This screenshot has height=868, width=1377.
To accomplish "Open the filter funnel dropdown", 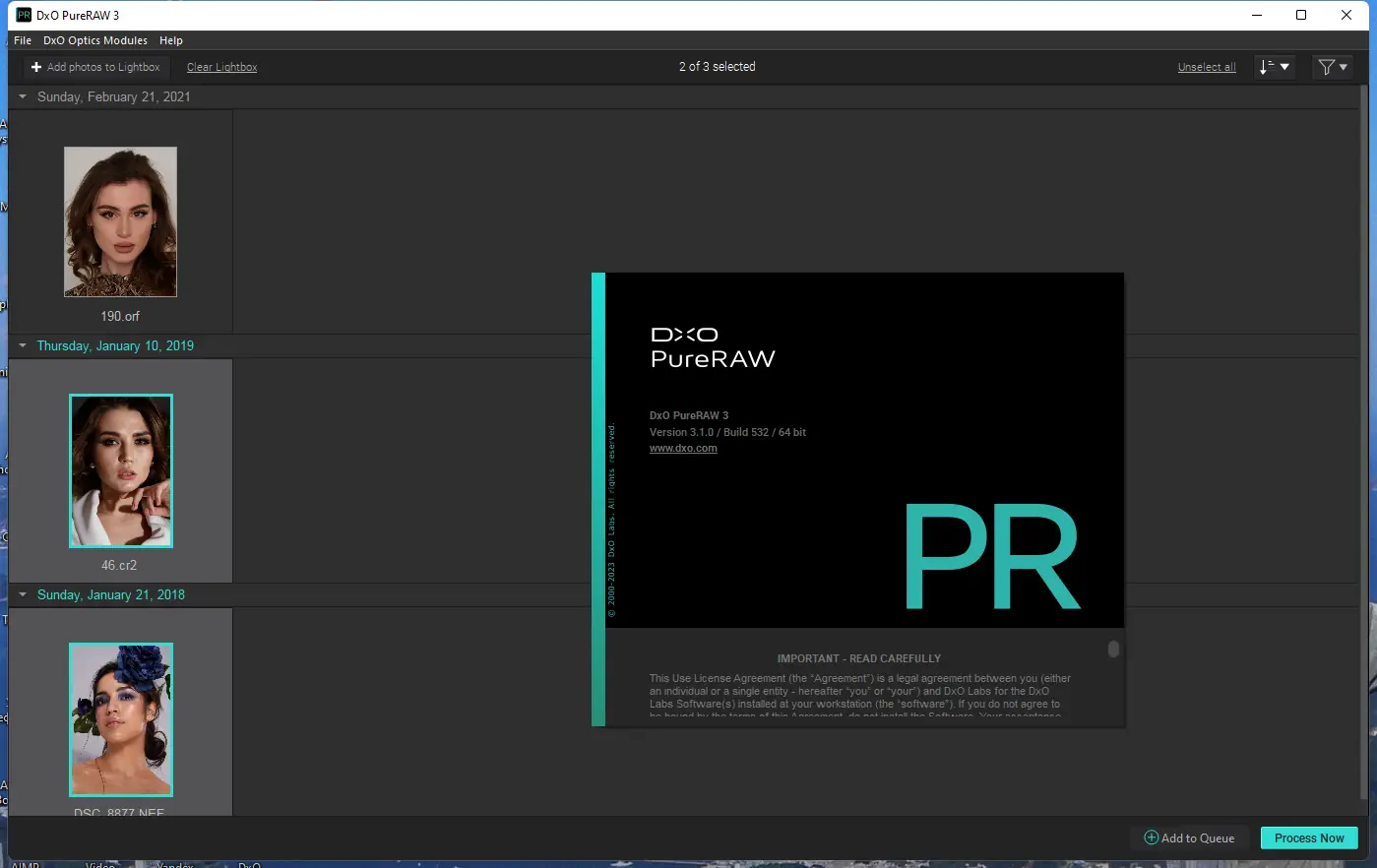I will (x=1333, y=67).
